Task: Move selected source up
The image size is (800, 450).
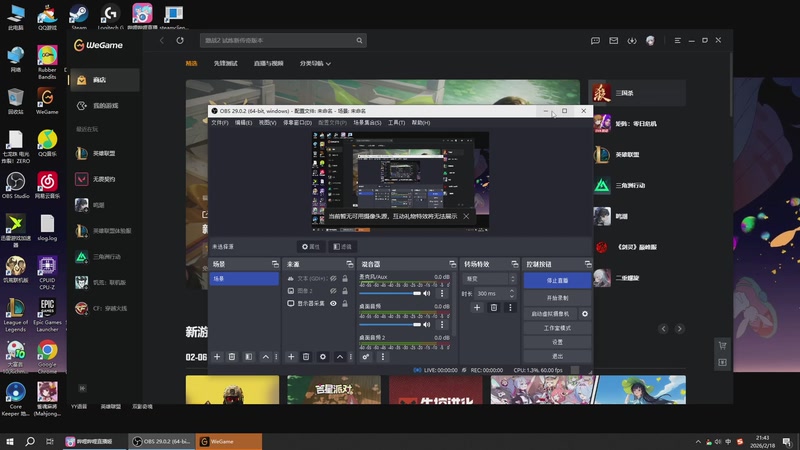Action: click(340, 357)
